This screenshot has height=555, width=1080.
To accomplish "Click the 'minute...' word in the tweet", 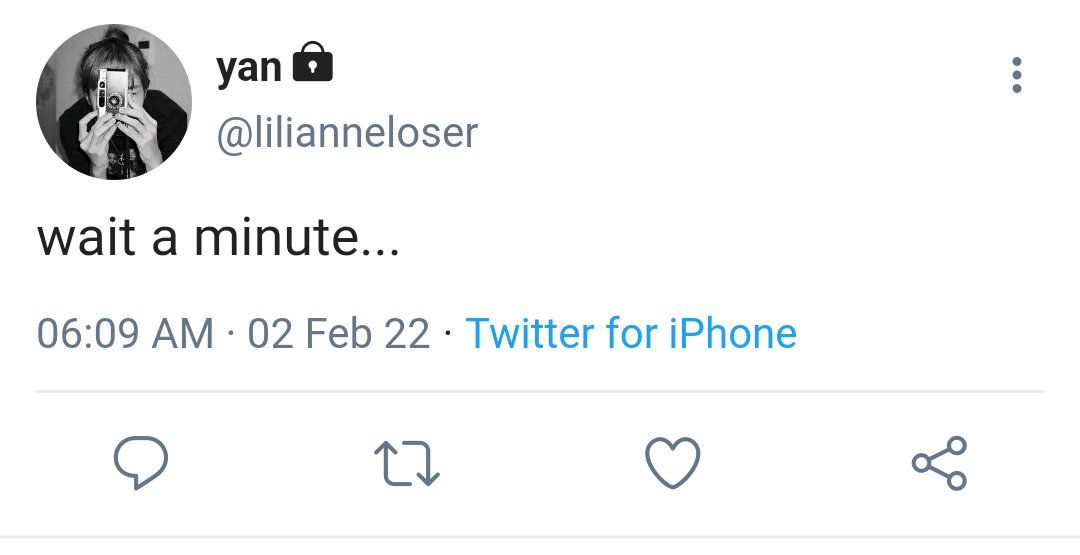I will [x=297, y=237].
